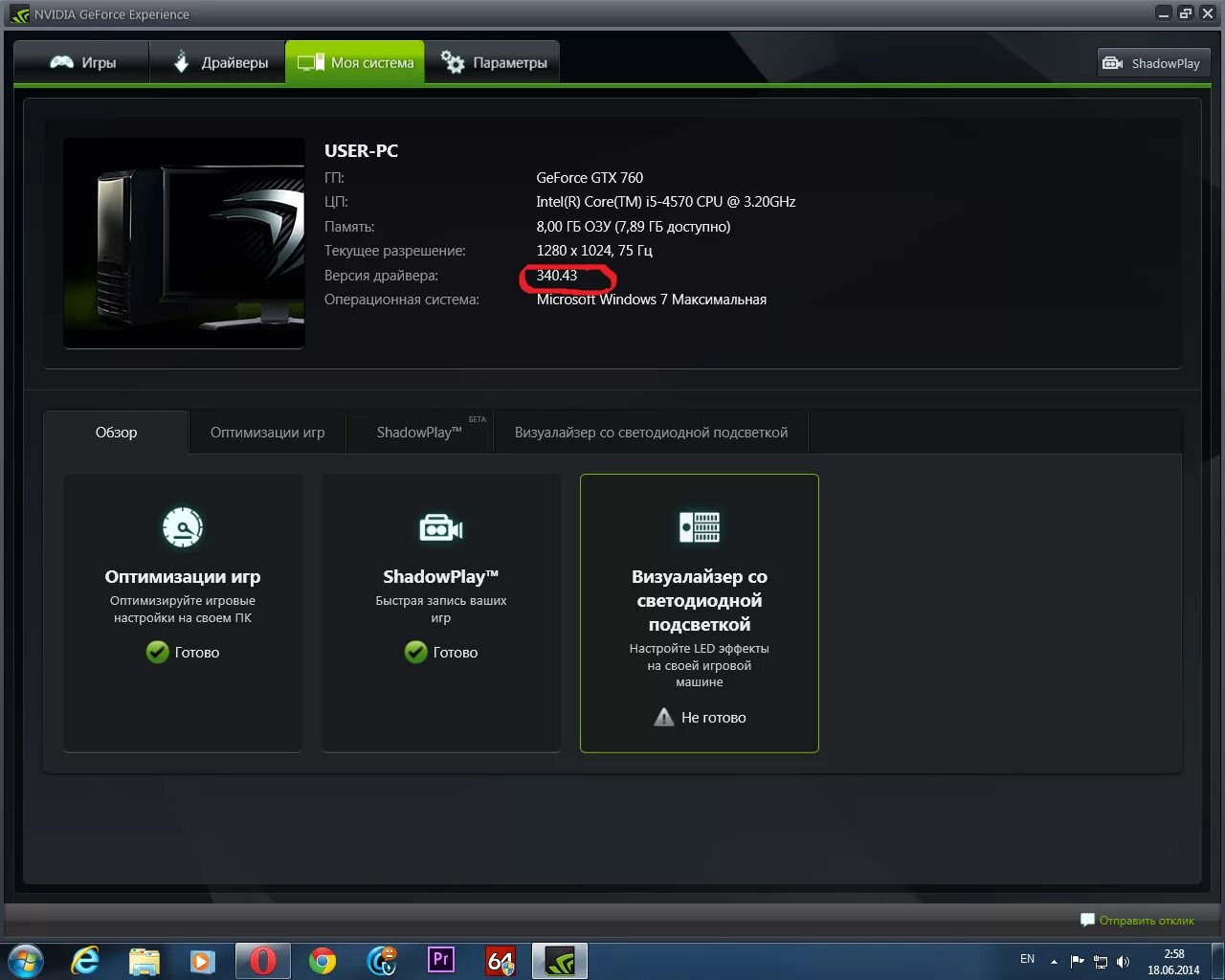The height and width of the screenshot is (980, 1225).
Task: Click the GeForce GTX 760 GPU value
Action: (x=590, y=177)
